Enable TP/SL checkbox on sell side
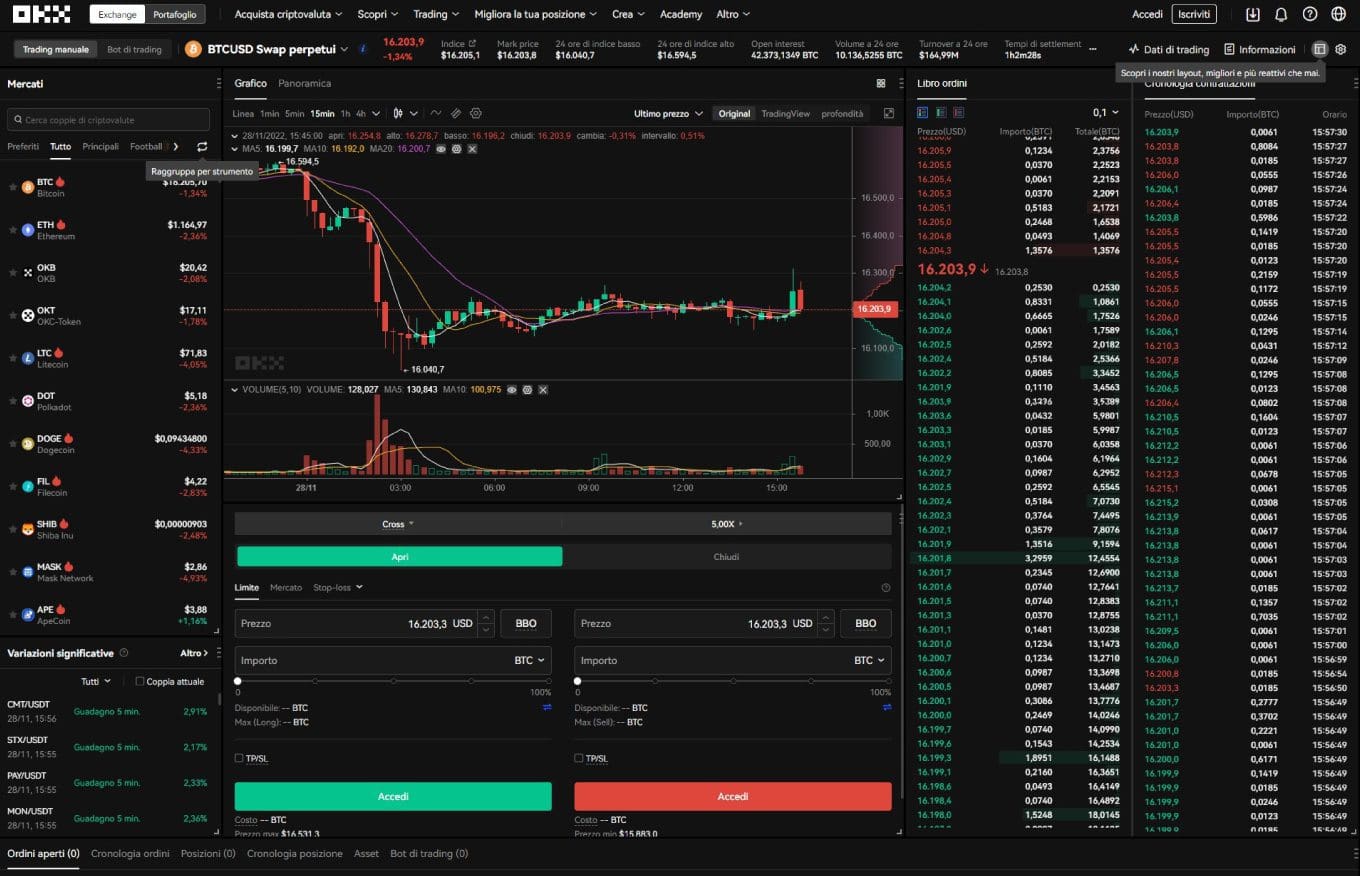This screenshot has width=1360, height=876. coord(579,758)
